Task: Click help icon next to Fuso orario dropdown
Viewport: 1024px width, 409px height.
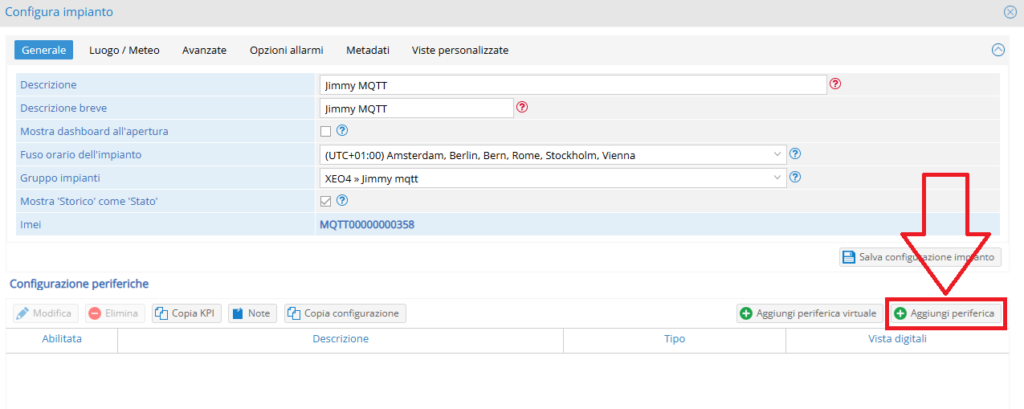Action: 796,154
